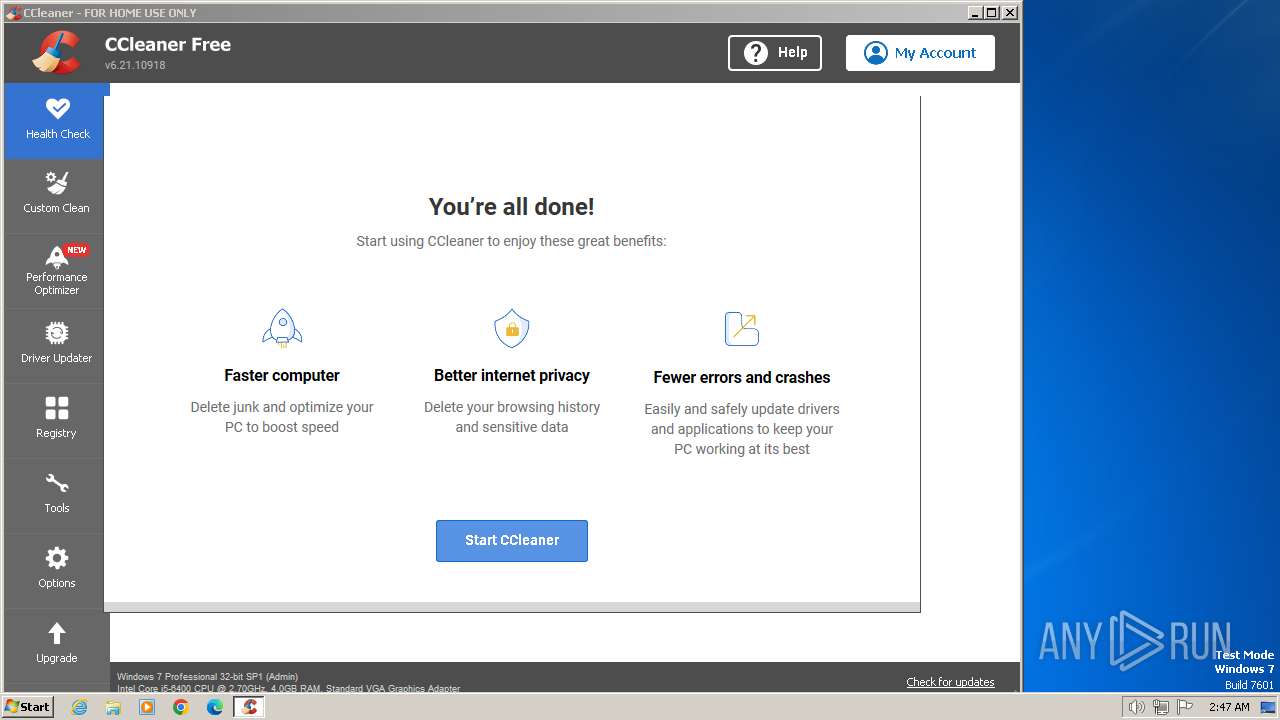Viewport: 1280px width, 720px height.
Task: Open the Windows Start menu
Action: (x=27, y=707)
